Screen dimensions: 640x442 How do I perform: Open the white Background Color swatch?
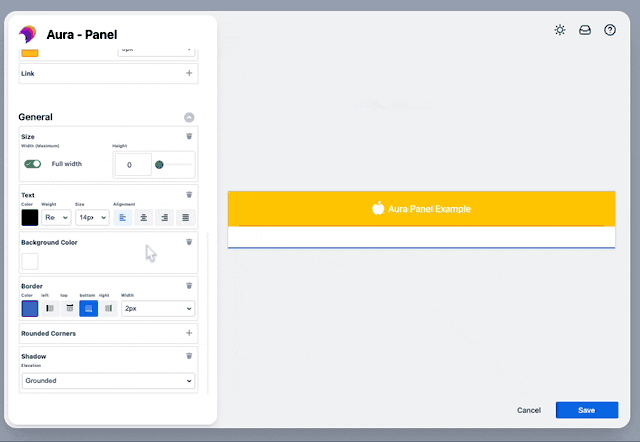pos(30,261)
